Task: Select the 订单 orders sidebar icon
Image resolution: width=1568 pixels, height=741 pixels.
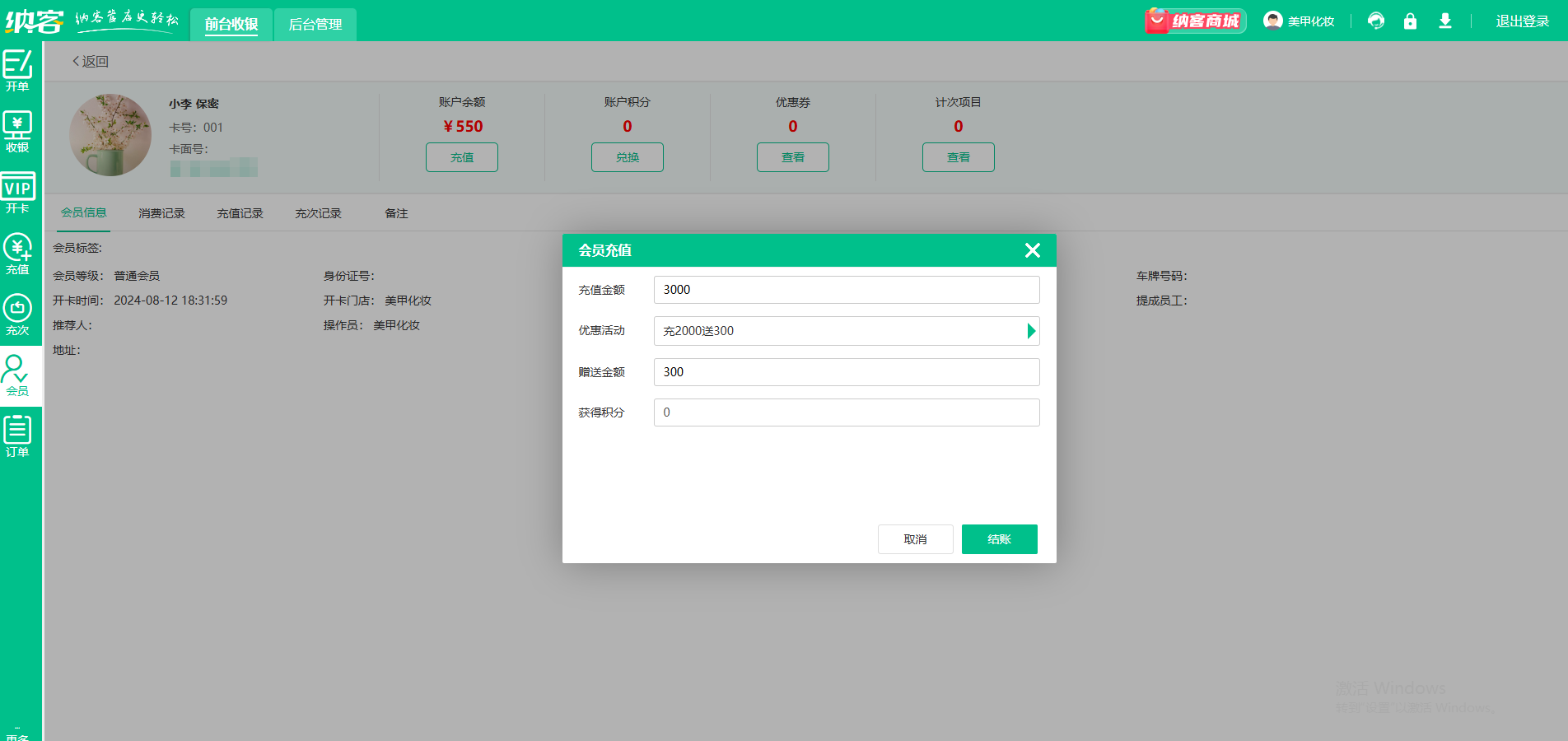Action: pos(17,436)
